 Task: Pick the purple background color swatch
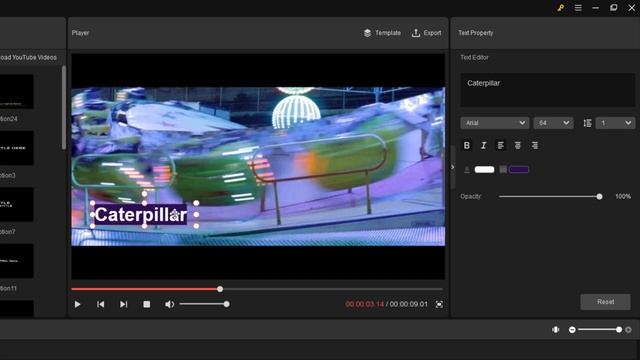pos(519,169)
